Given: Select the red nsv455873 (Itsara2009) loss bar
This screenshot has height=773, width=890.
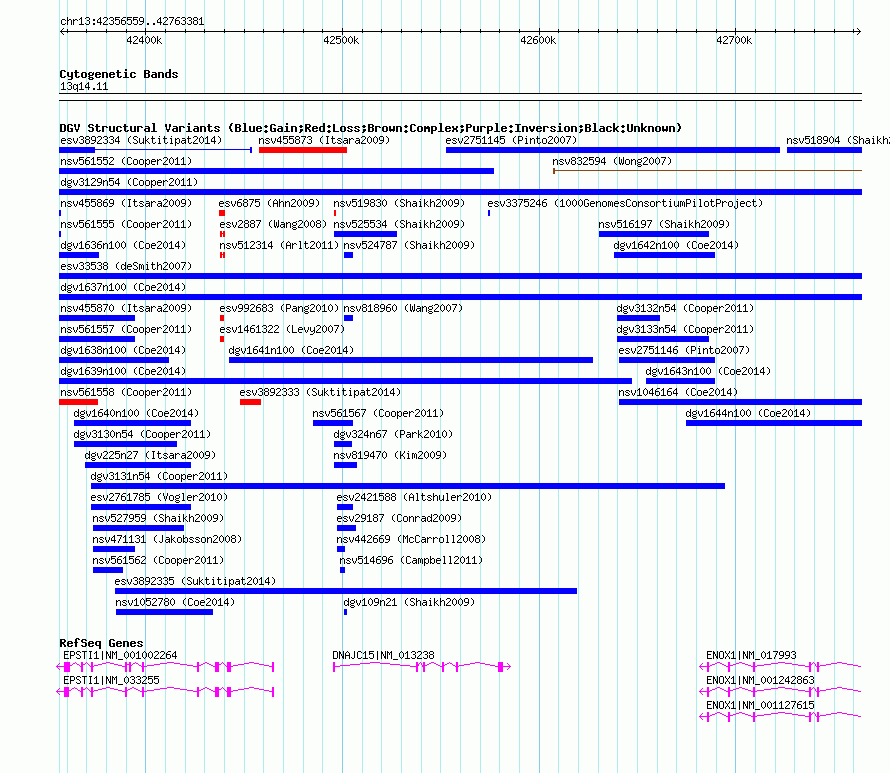Looking at the screenshot, I should pyautogui.click(x=303, y=150).
